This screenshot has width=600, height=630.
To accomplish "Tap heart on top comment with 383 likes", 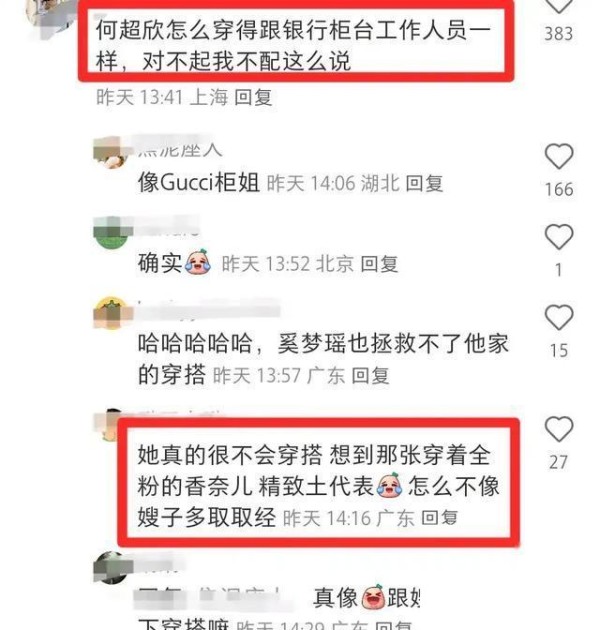I will click(x=559, y=6).
